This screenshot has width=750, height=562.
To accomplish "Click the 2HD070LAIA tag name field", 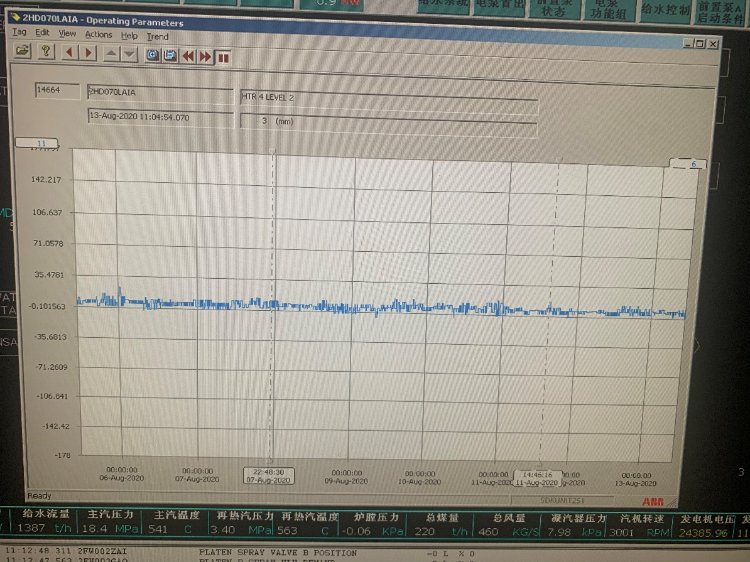I will pyautogui.click(x=158, y=92).
